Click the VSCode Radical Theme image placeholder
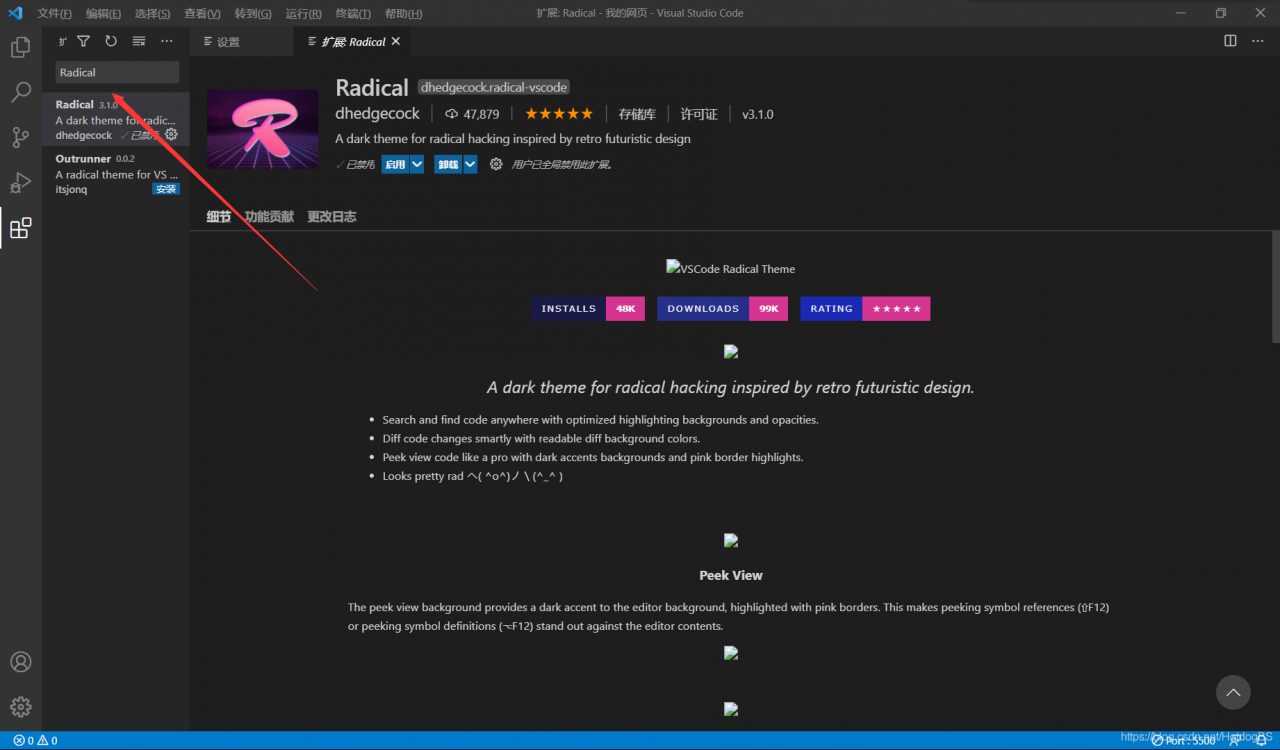Image resolution: width=1280 pixels, height=750 pixels. click(x=731, y=268)
